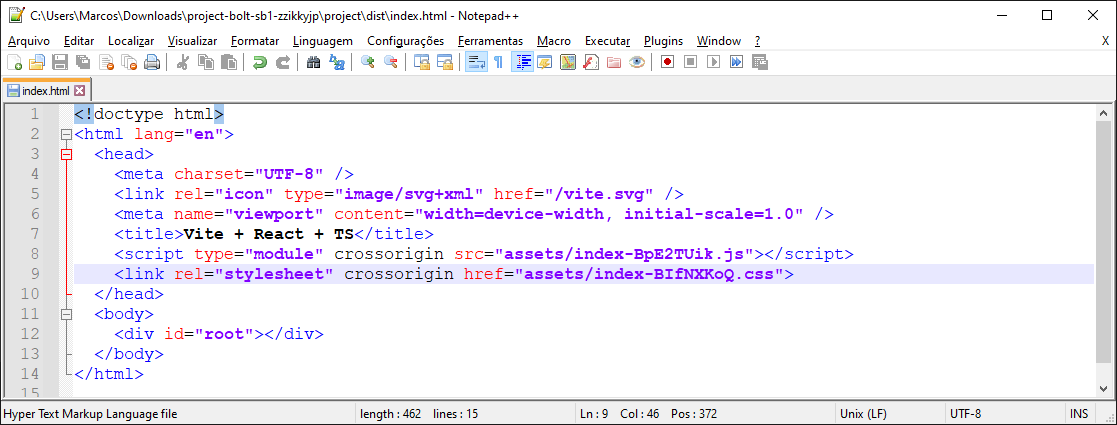The height and width of the screenshot is (425, 1117).
Task: Select the index.html document tab
Action: pos(46,90)
